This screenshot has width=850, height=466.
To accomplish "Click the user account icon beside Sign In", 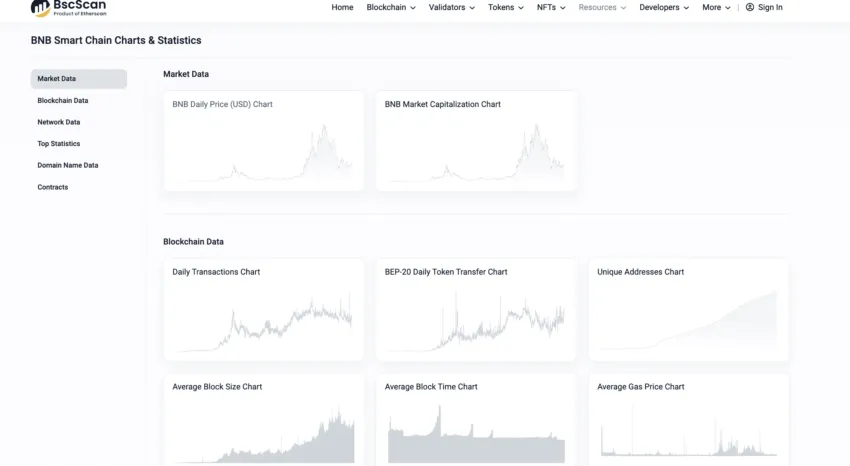I will coord(750,7).
